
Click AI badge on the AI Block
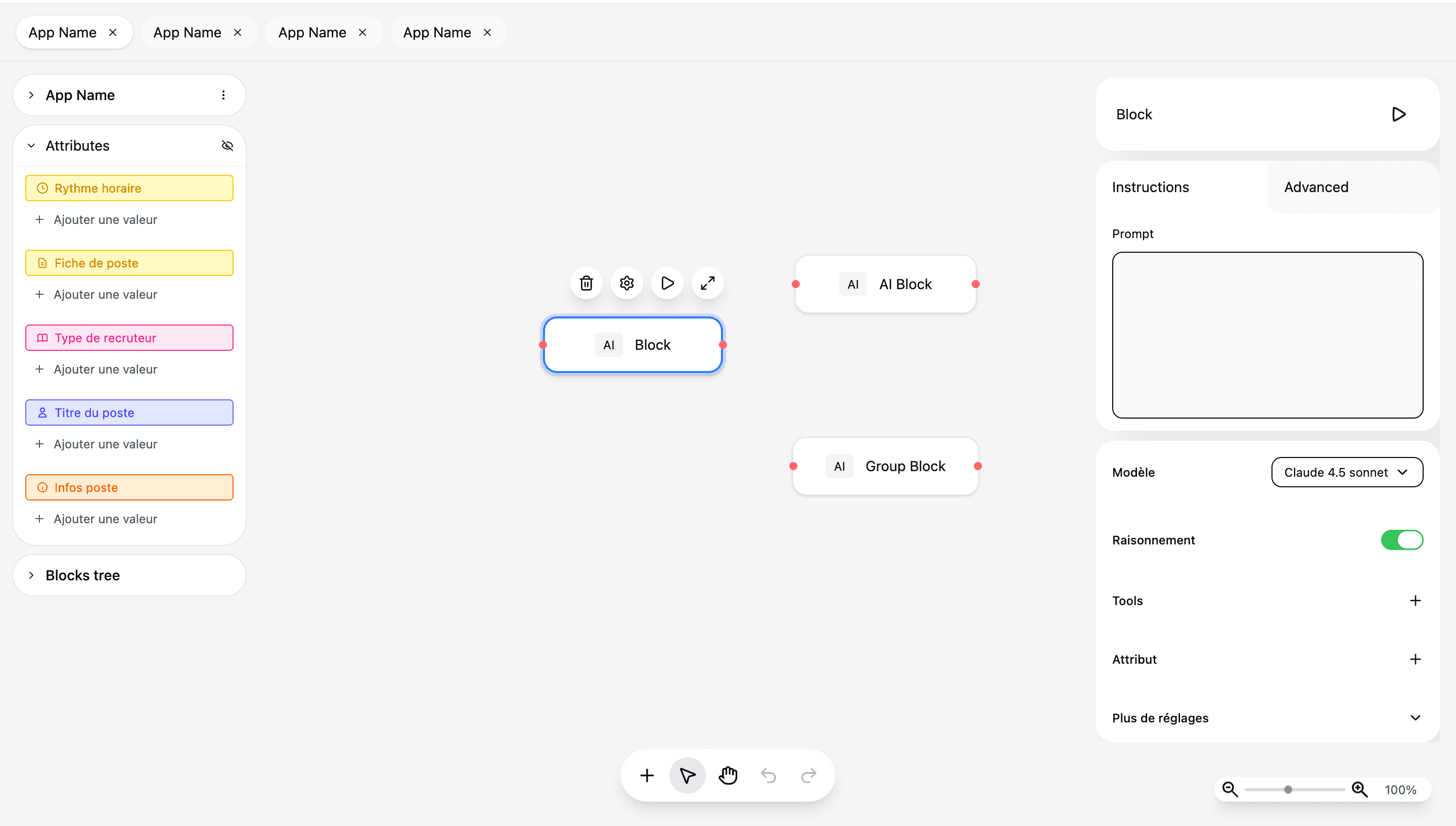click(x=852, y=284)
